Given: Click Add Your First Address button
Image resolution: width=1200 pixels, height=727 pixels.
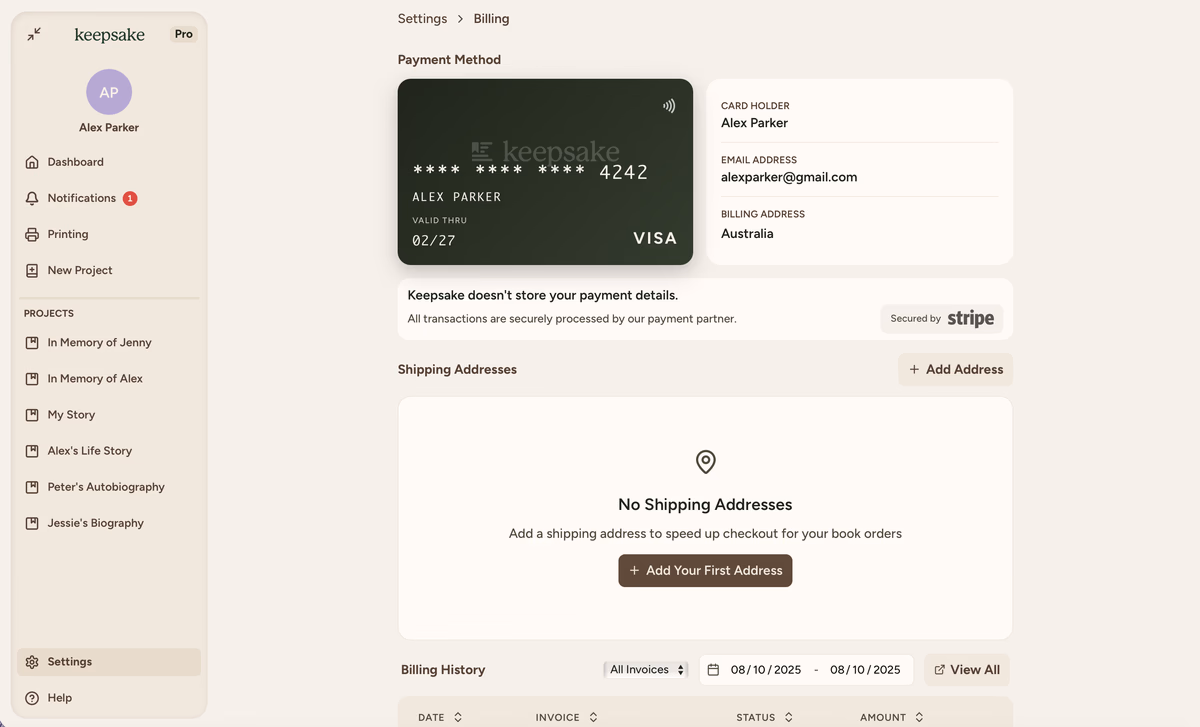Looking at the screenshot, I should (x=705, y=571).
